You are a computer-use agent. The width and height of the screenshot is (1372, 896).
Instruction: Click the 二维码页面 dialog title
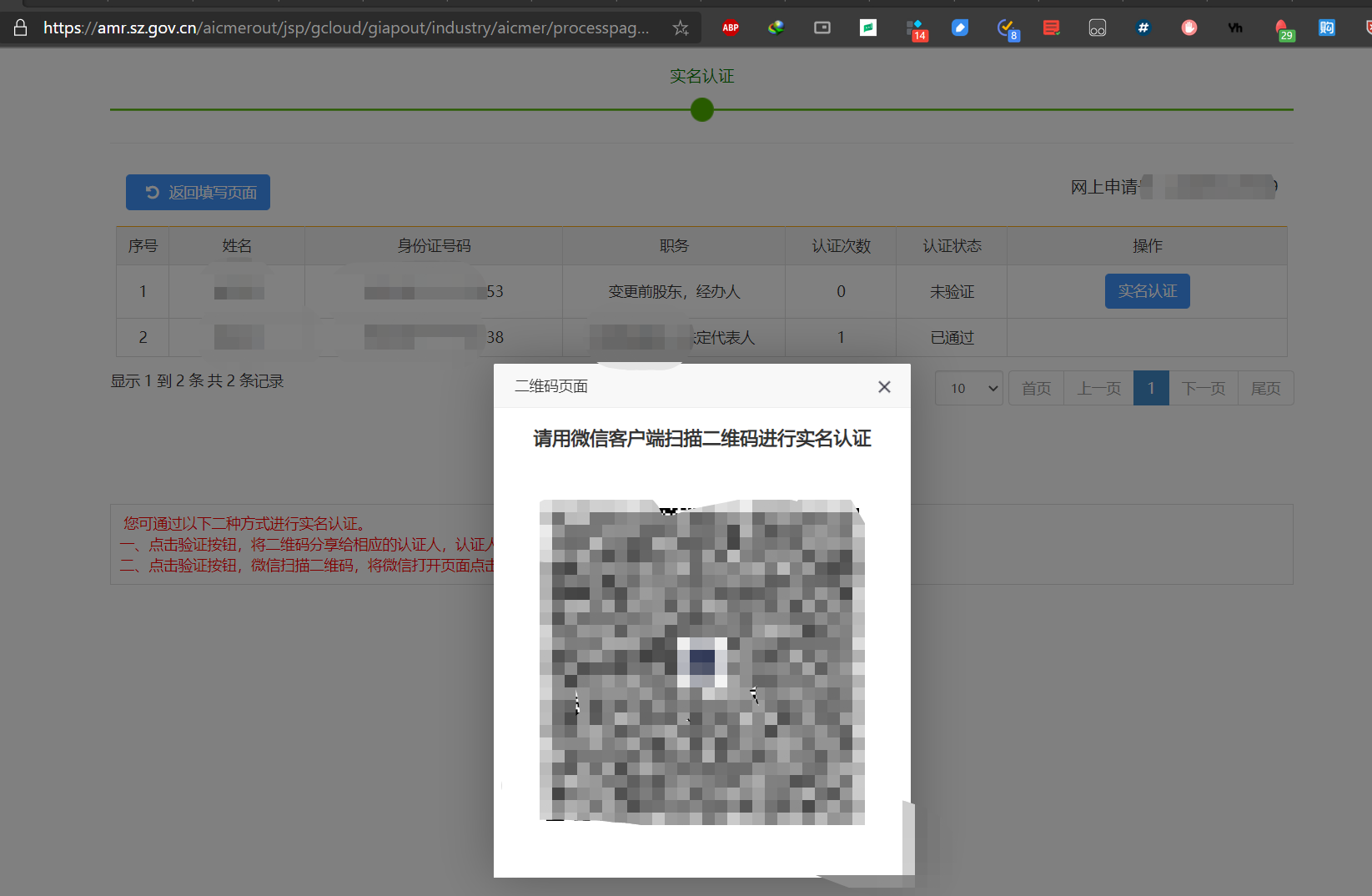551,386
